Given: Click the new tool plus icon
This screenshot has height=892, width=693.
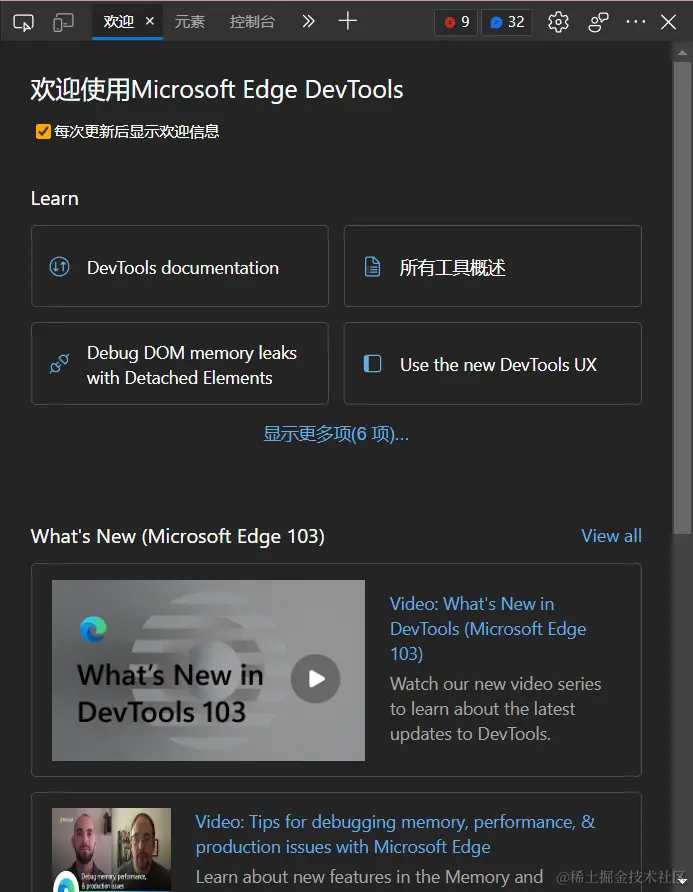Looking at the screenshot, I should (347, 21).
